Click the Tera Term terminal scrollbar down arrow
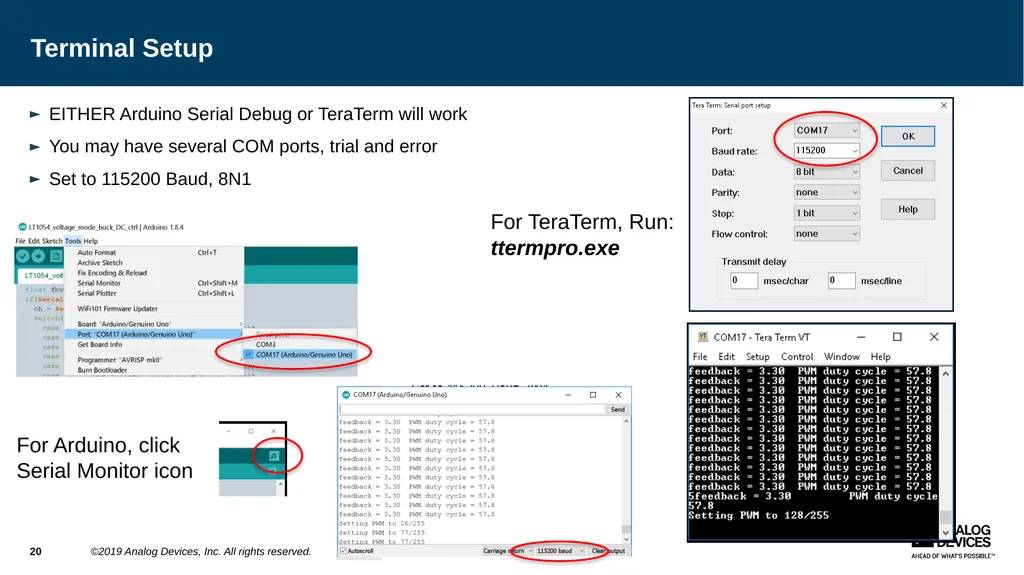This screenshot has height=575, width=1024. click(x=945, y=533)
